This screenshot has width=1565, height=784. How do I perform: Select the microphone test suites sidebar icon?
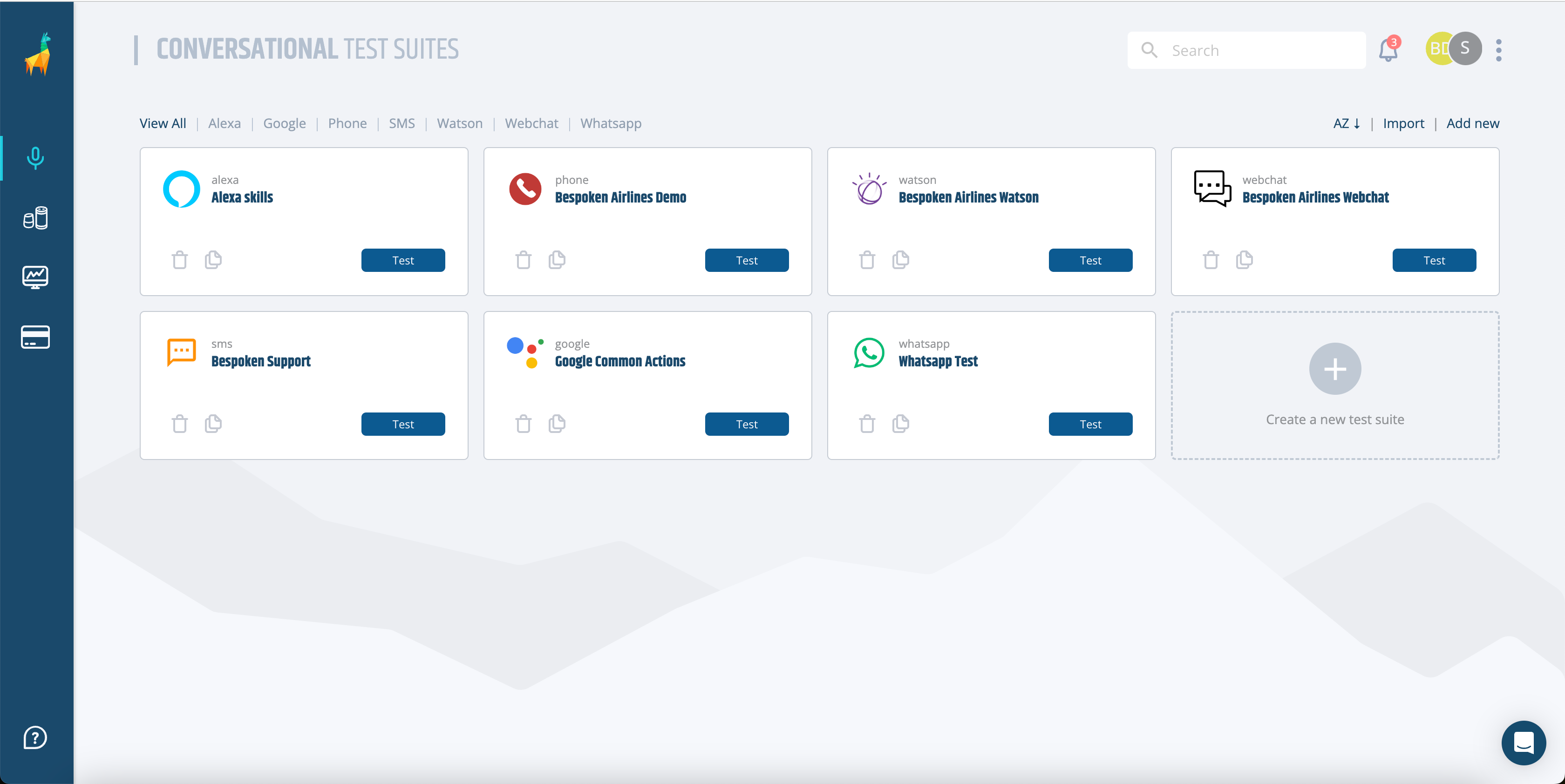pos(35,158)
